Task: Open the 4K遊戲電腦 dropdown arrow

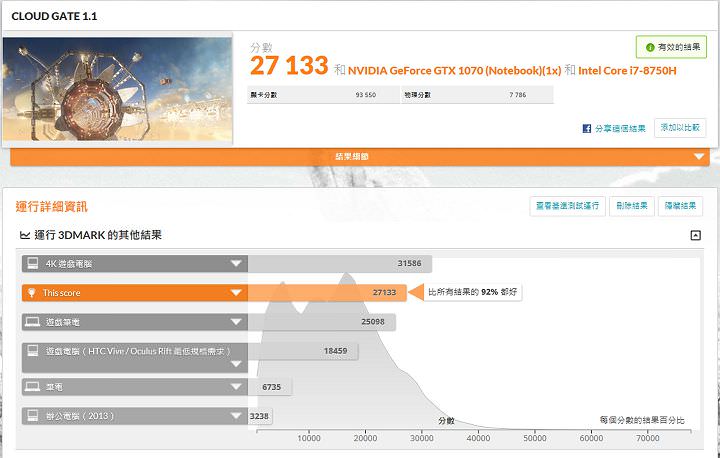Action: pos(236,264)
